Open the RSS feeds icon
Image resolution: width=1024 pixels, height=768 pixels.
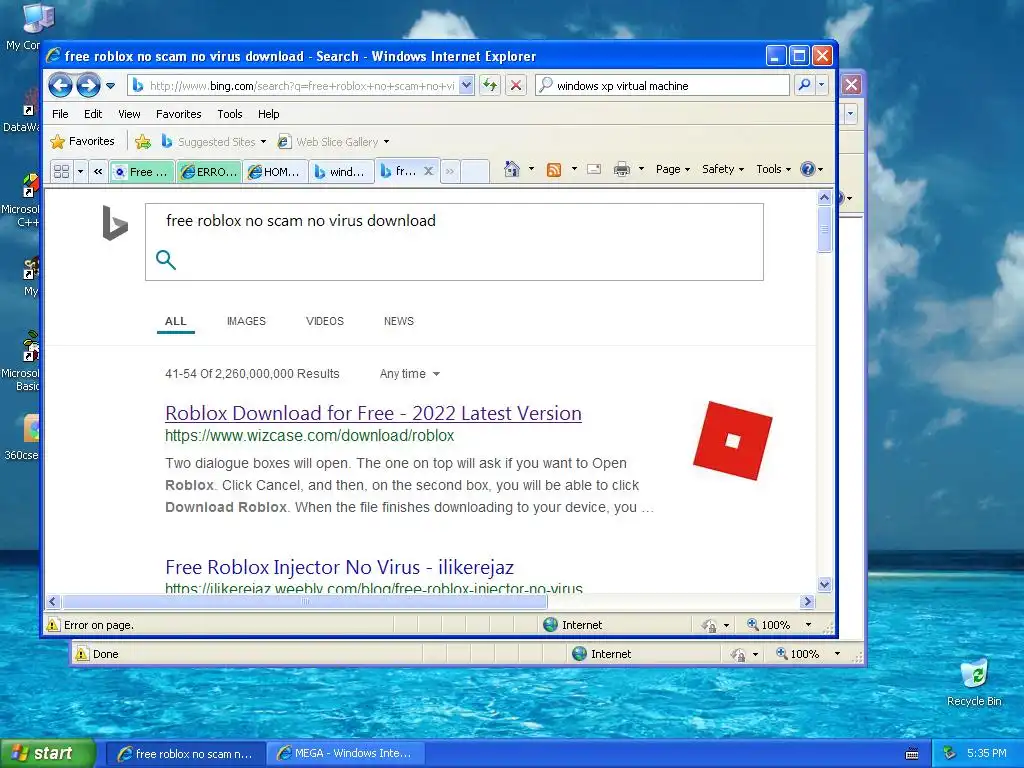(554, 170)
